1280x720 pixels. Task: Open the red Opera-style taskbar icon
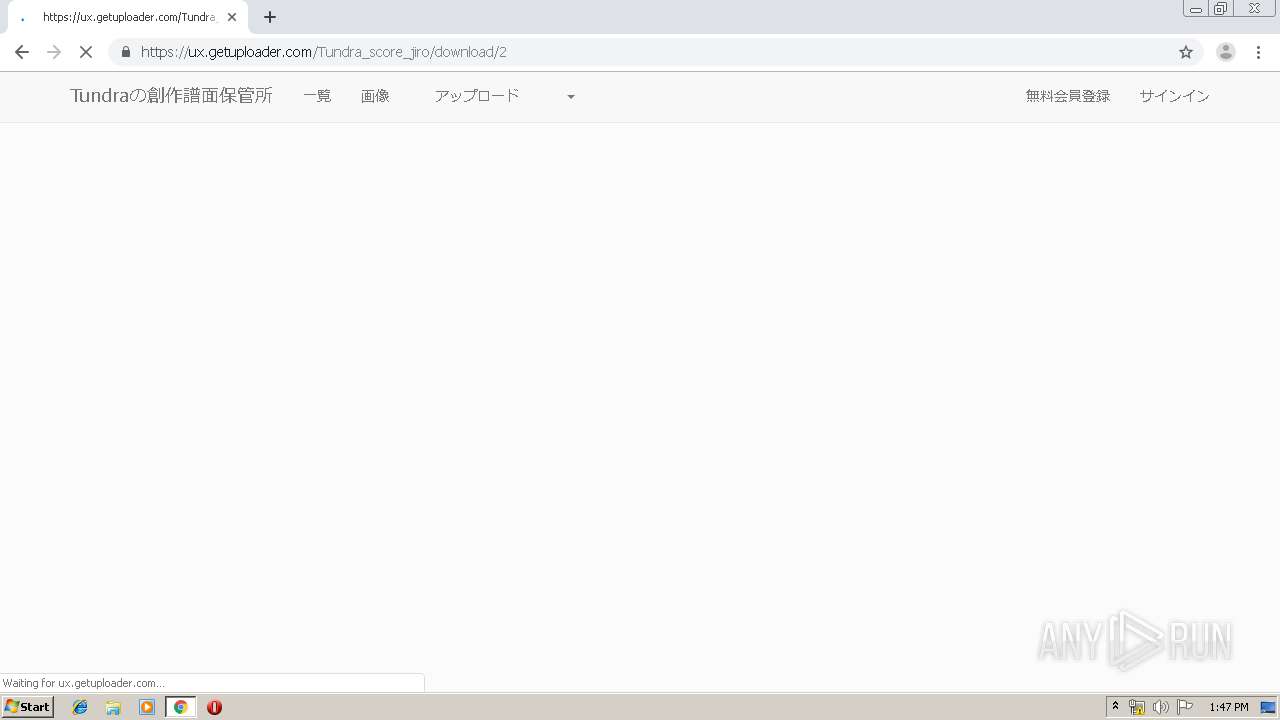coord(214,707)
